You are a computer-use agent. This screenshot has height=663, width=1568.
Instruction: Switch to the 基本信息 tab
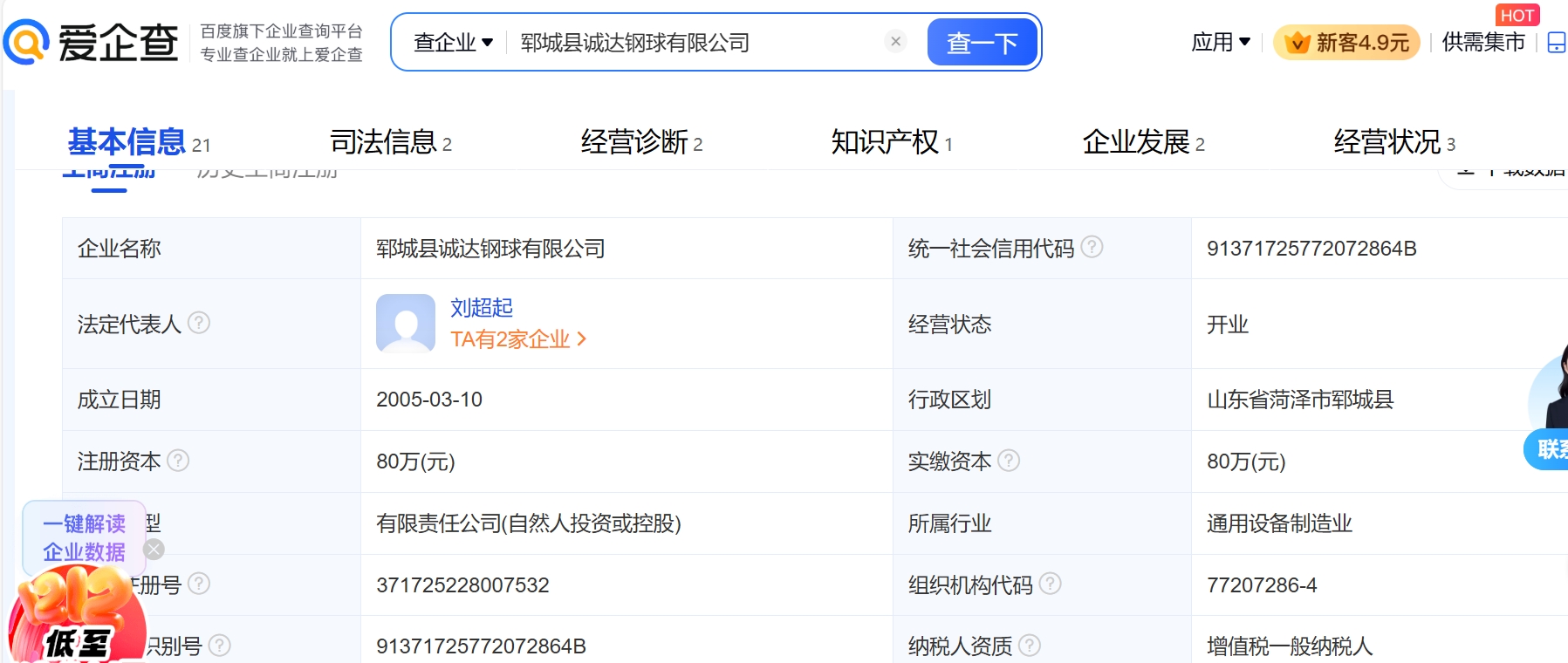tap(140, 141)
